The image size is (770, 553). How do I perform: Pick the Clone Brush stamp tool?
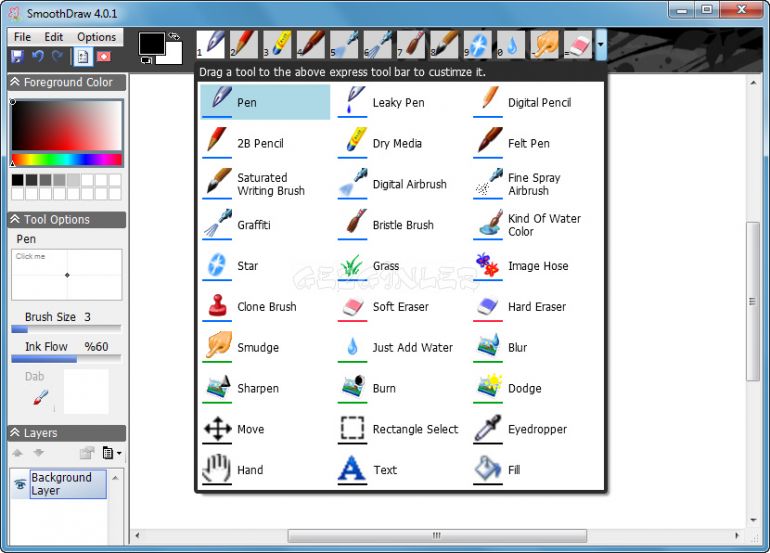265,307
